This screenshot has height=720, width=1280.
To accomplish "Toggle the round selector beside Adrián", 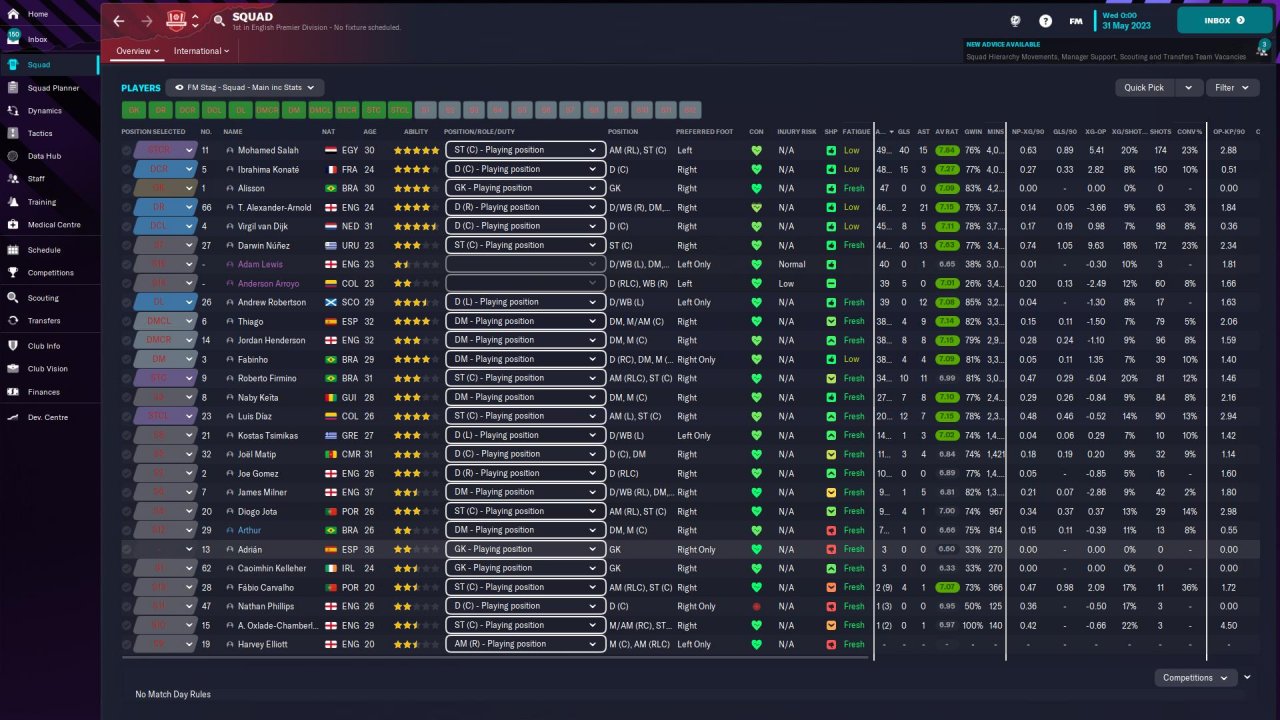I will pos(127,550).
